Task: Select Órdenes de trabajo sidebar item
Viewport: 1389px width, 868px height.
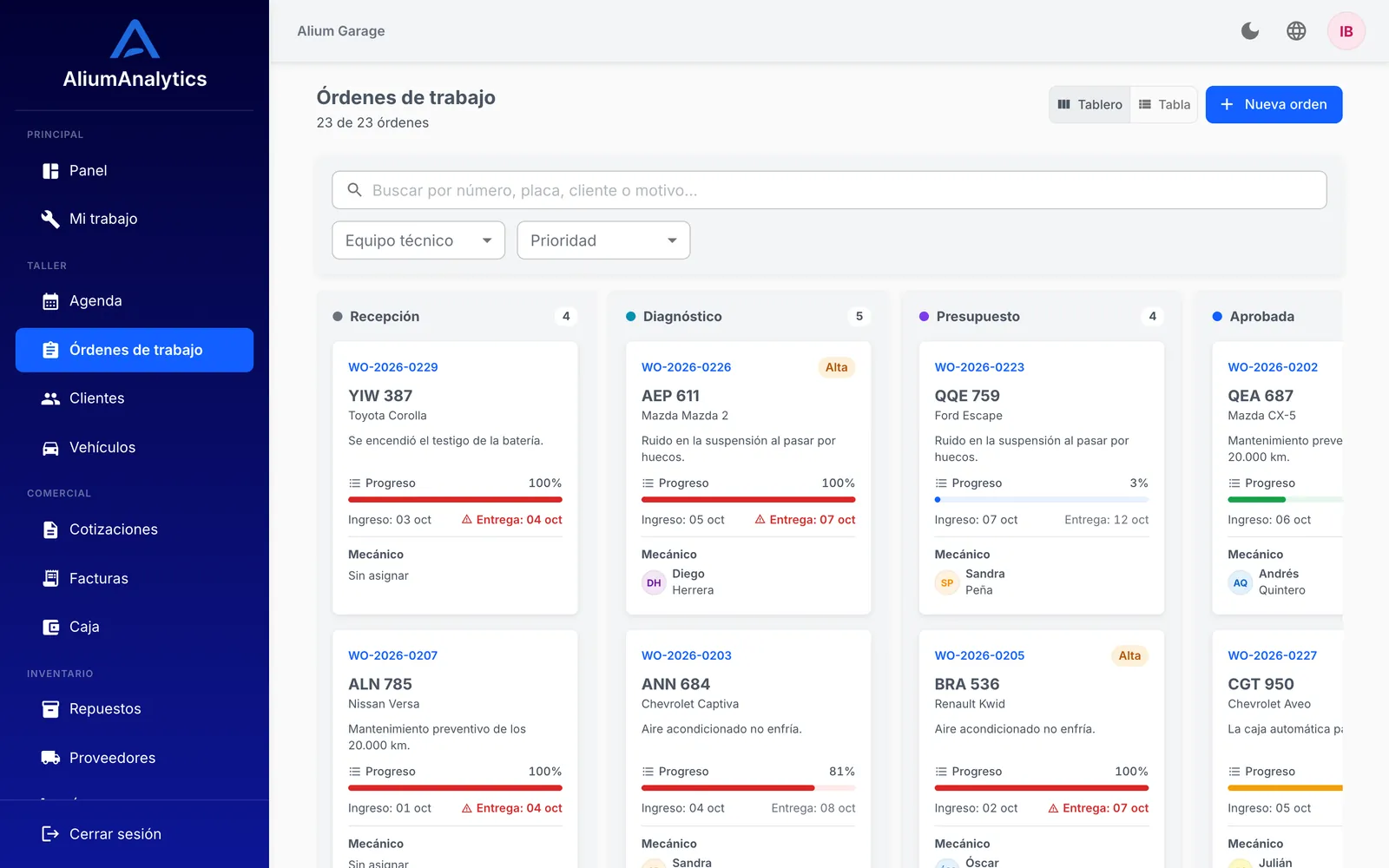Action: click(135, 350)
